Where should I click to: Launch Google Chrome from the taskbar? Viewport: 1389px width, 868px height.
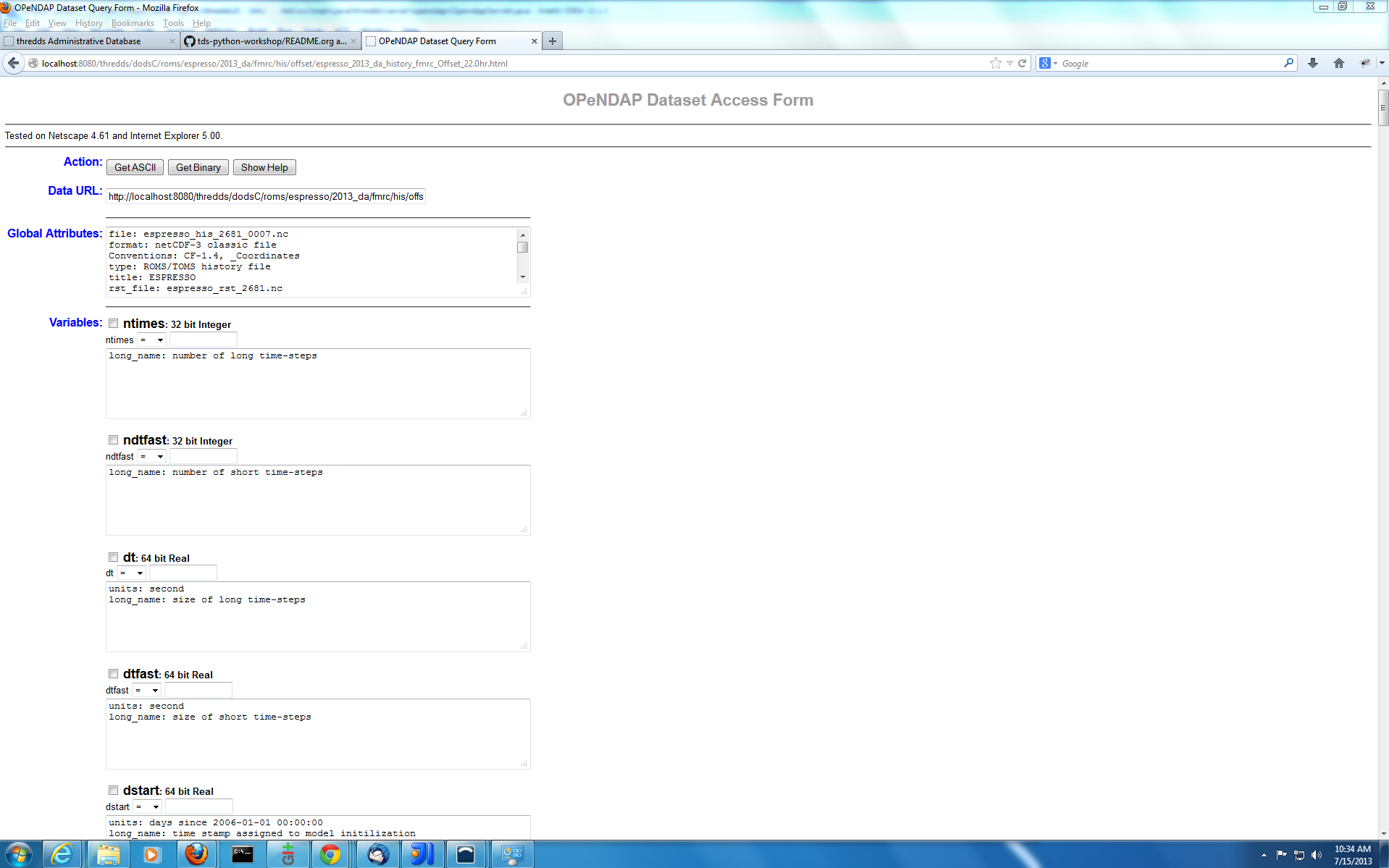(x=330, y=854)
